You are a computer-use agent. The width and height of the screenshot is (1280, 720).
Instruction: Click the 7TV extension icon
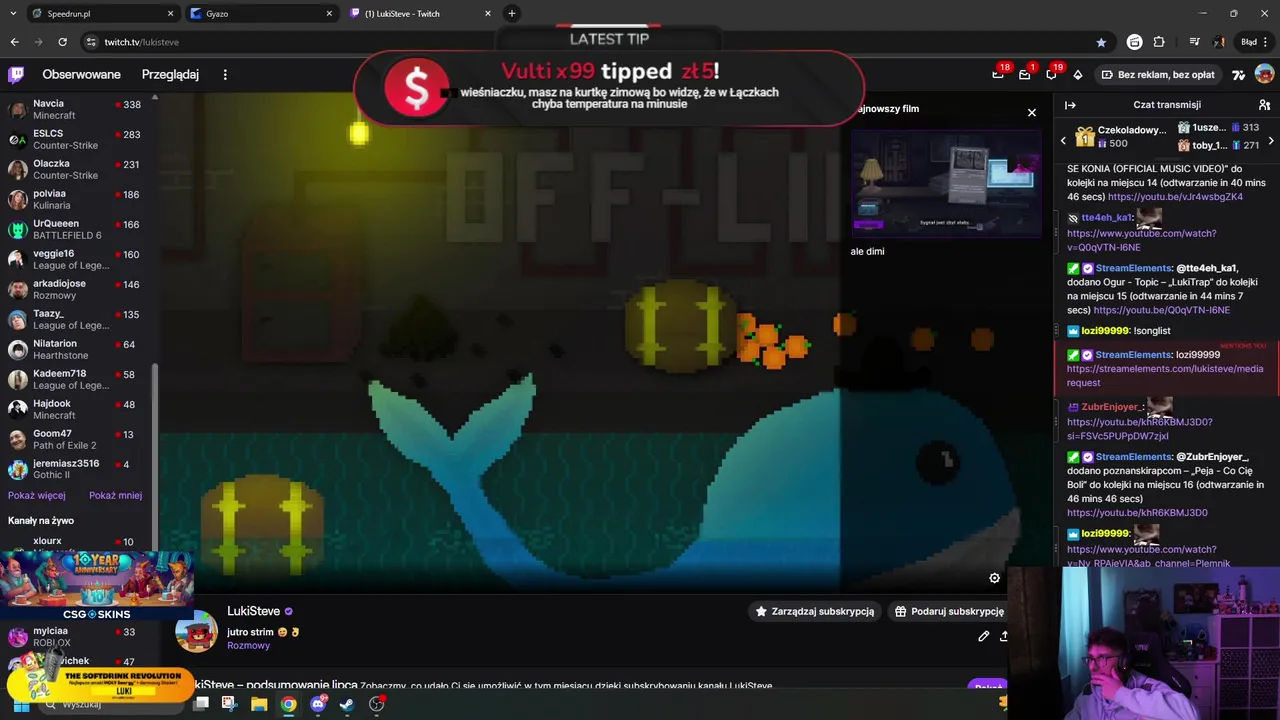coord(1239,74)
